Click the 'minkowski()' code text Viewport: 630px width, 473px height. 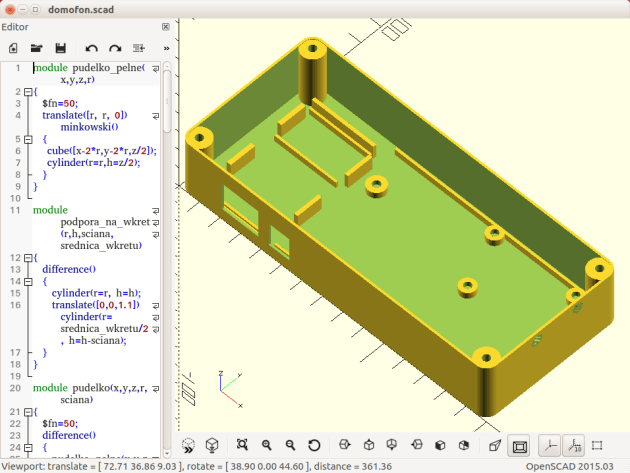(x=89, y=127)
